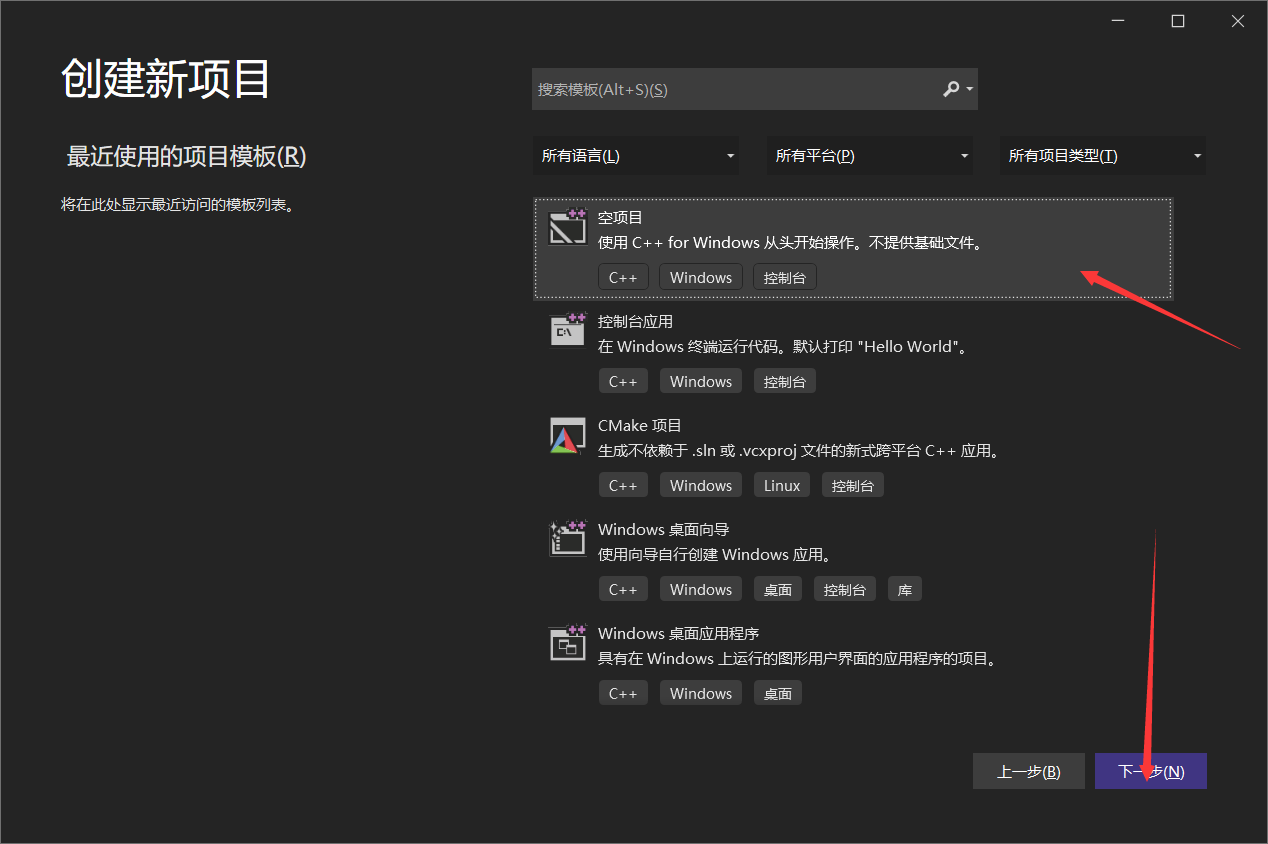Maximize the Create New Project (创建新项目) window
The height and width of the screenshot is (844, 1268).
(x=1178, y=21)
